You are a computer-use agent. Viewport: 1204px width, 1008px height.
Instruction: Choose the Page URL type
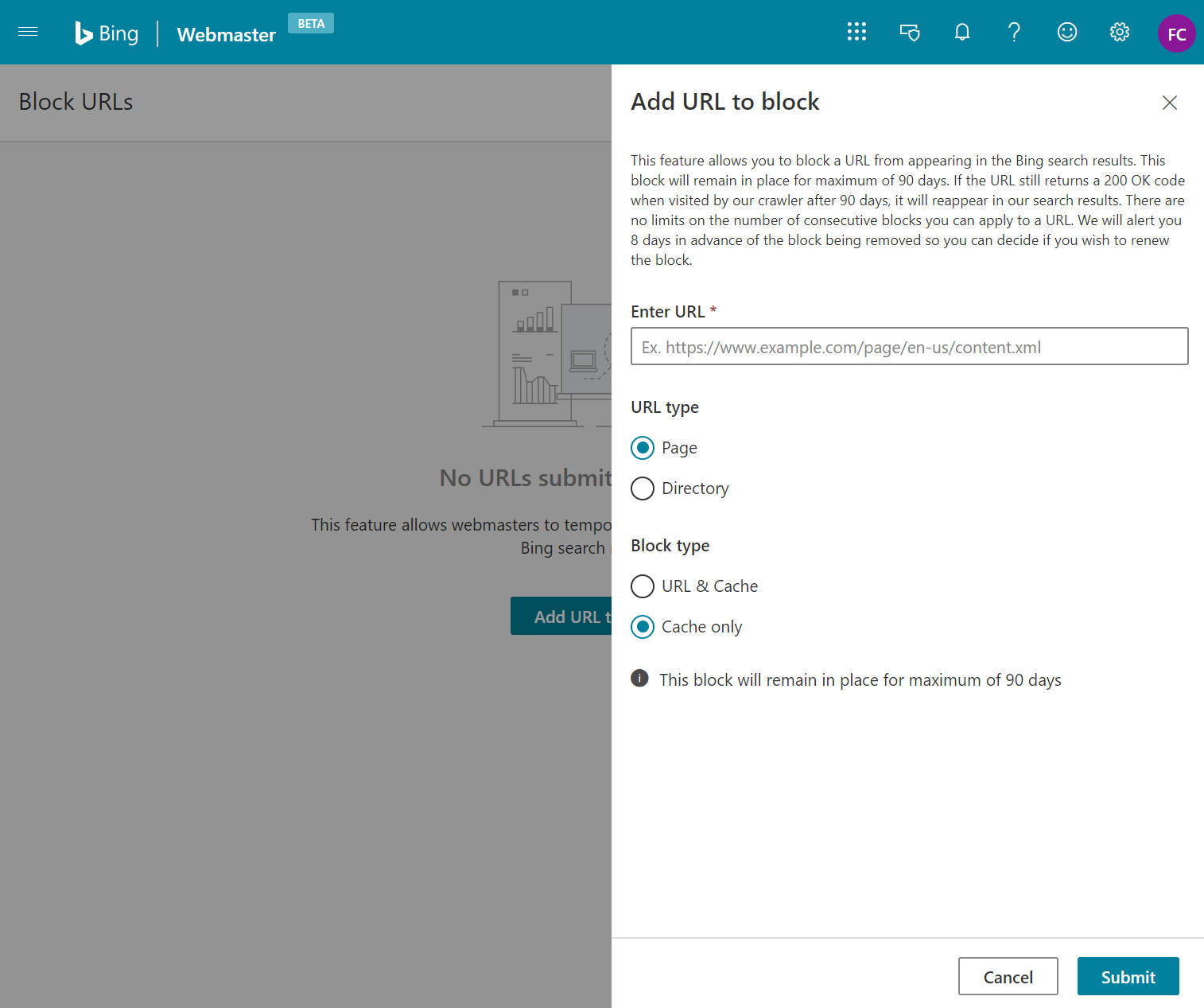click(643, 448)
